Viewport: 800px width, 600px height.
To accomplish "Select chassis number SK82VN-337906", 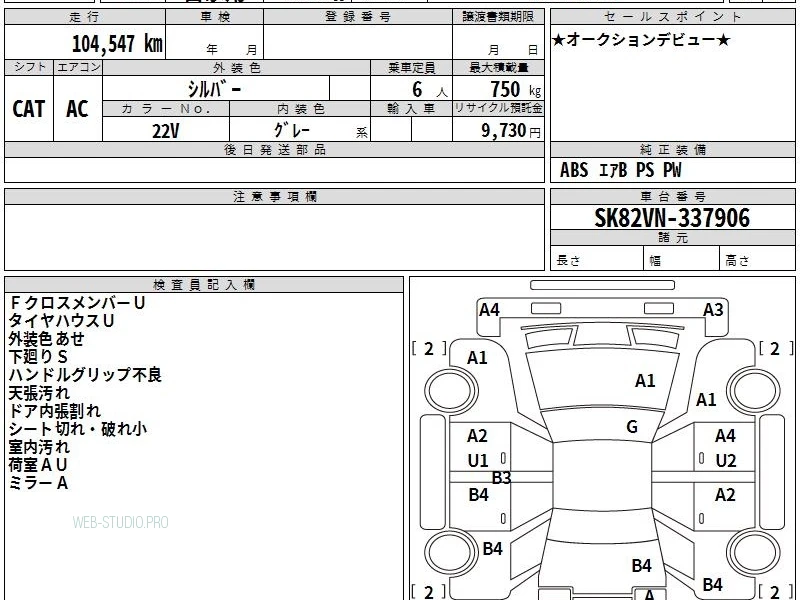I will tap(672, 218).
